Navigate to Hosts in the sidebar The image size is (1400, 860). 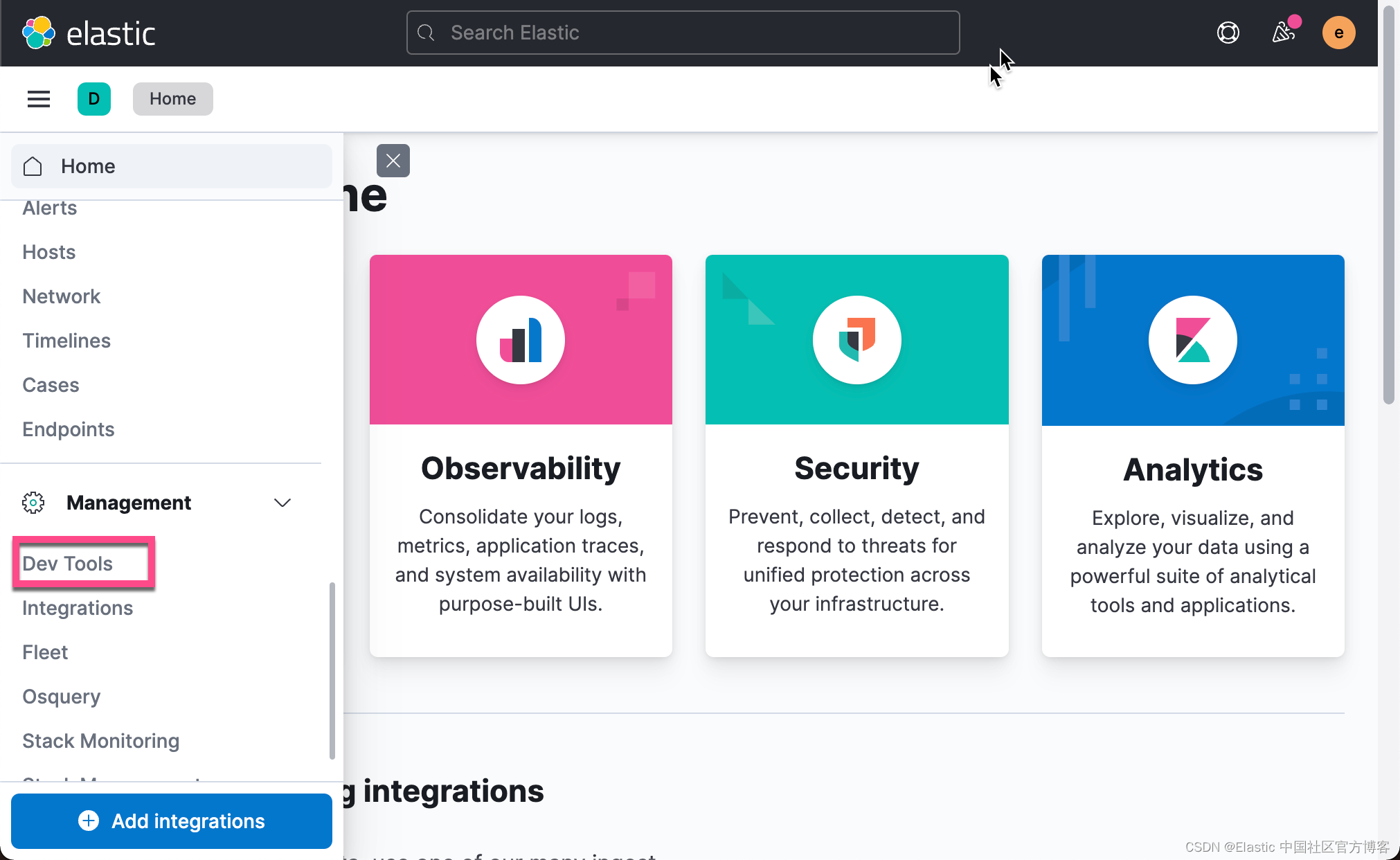(48, 251)
